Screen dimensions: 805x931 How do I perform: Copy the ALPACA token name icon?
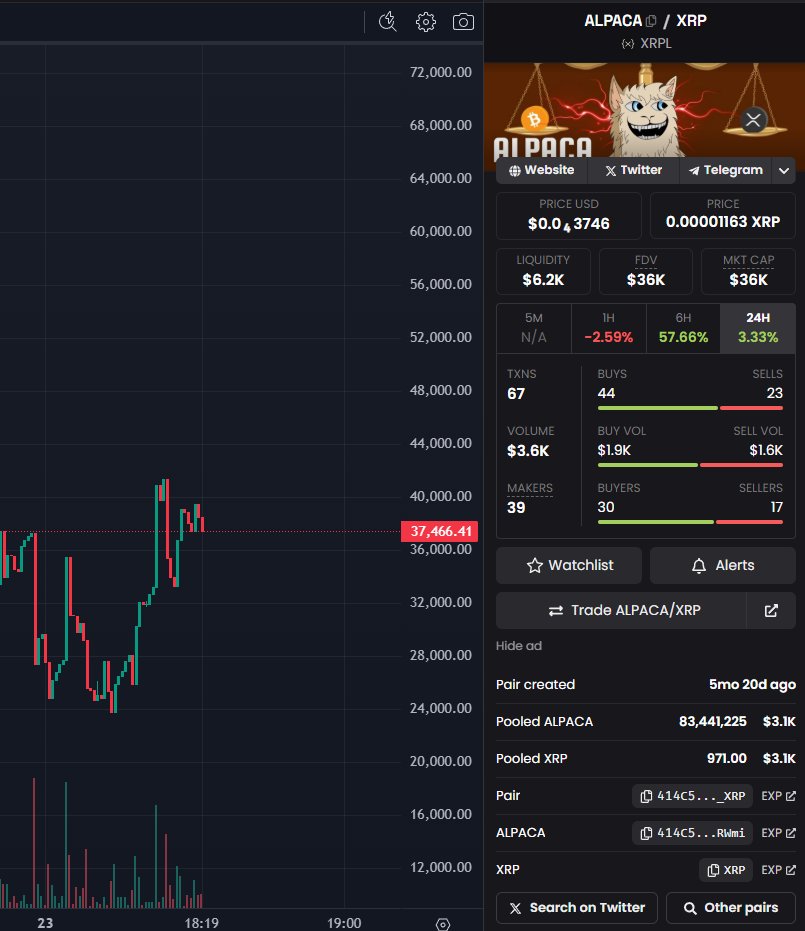[651, 21]
